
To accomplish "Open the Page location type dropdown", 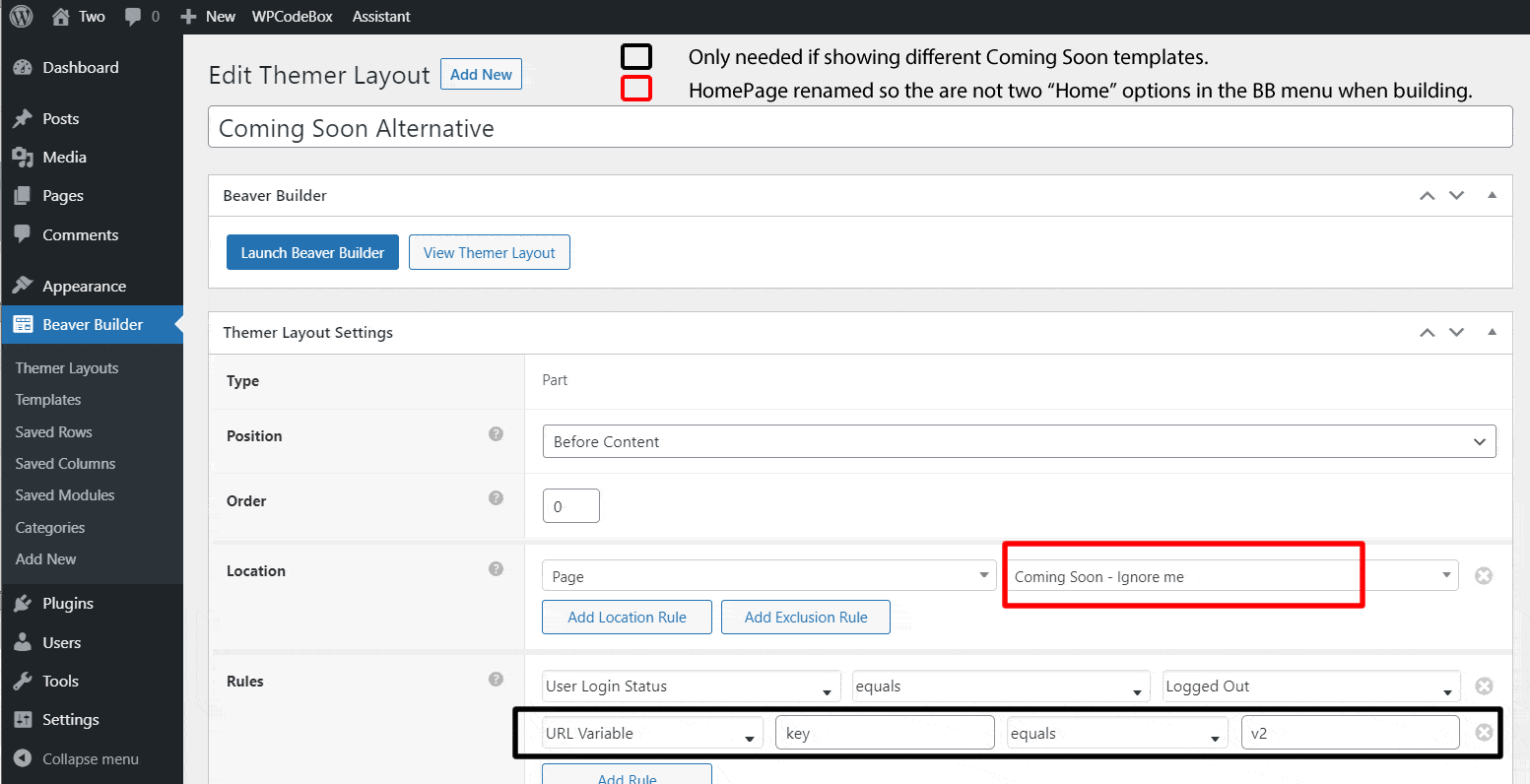I will click(769, 576).
